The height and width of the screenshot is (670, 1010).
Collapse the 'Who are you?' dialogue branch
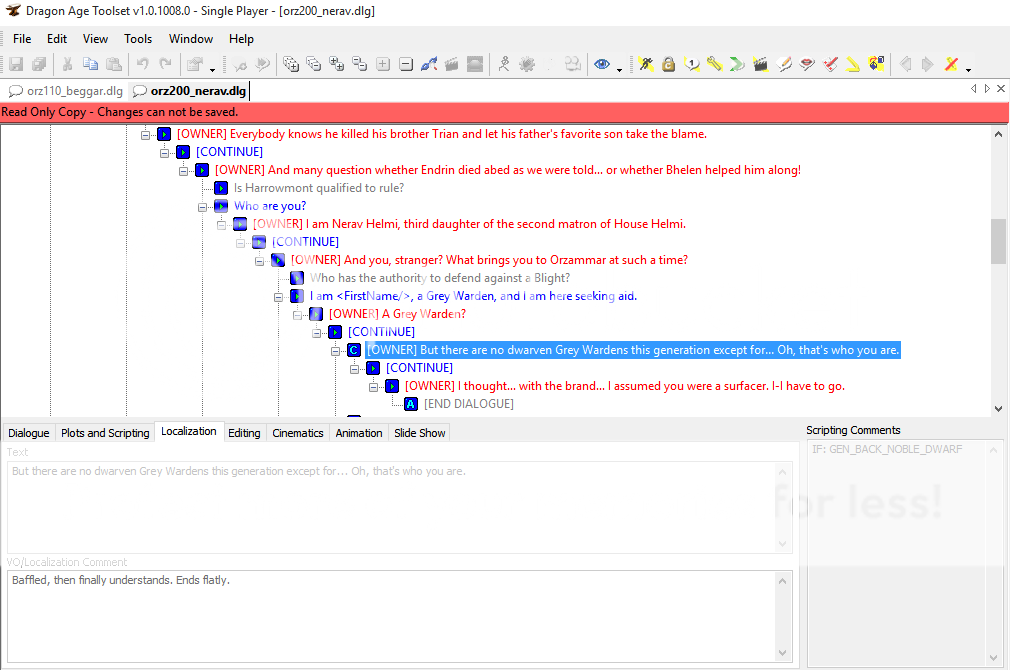click(203, 206)
